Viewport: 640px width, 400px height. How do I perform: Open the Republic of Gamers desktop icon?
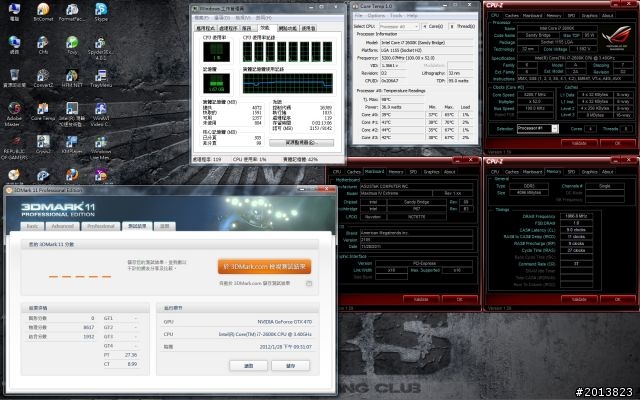click(14, 147)
